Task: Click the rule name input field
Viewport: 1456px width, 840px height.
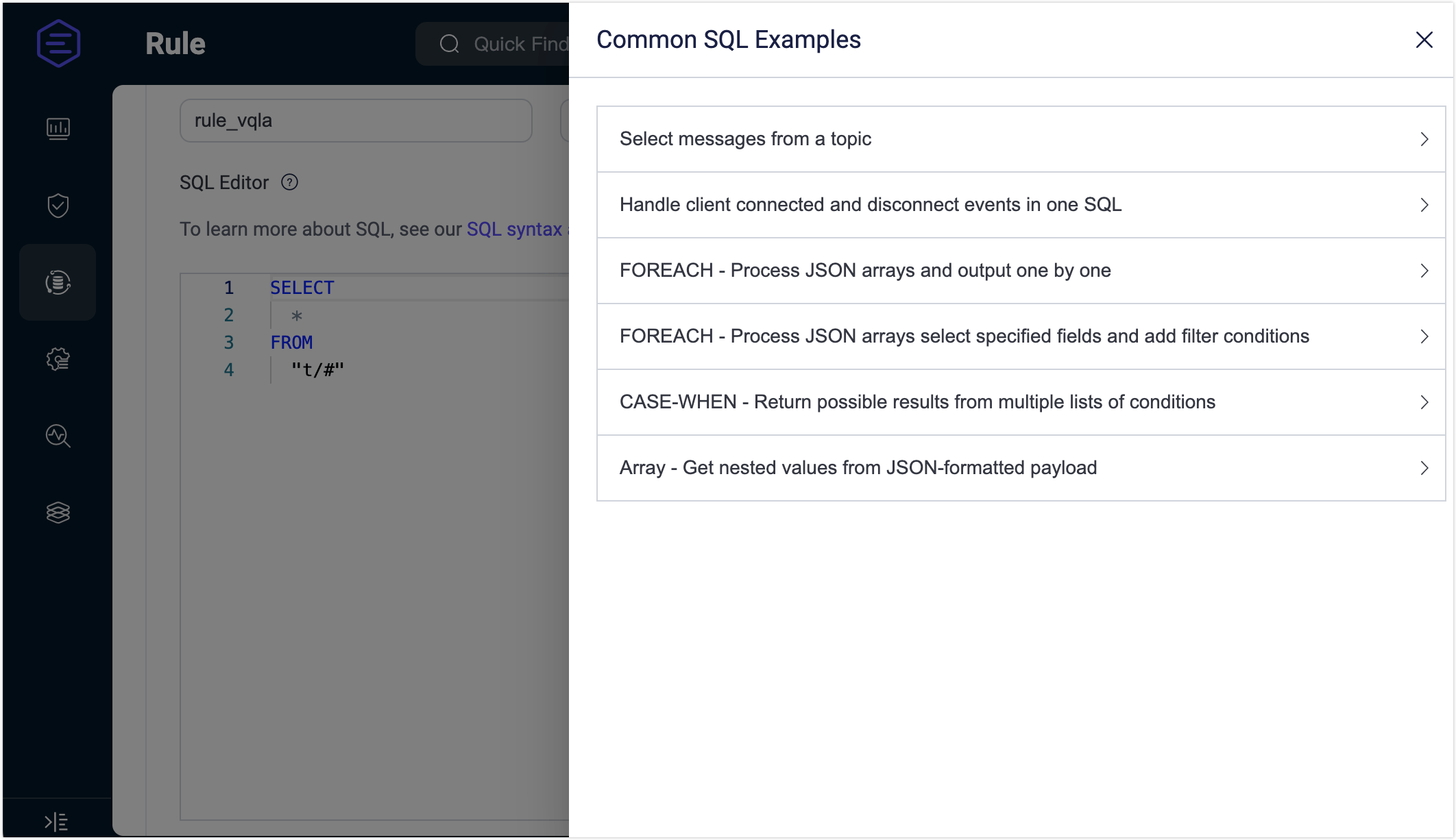Action: (355, 121)
